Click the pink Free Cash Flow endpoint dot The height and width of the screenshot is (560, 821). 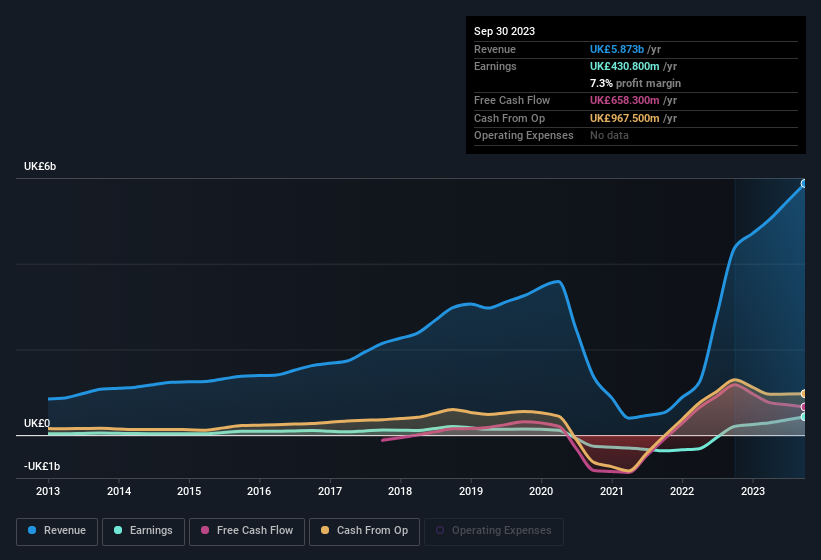[804, 407]
